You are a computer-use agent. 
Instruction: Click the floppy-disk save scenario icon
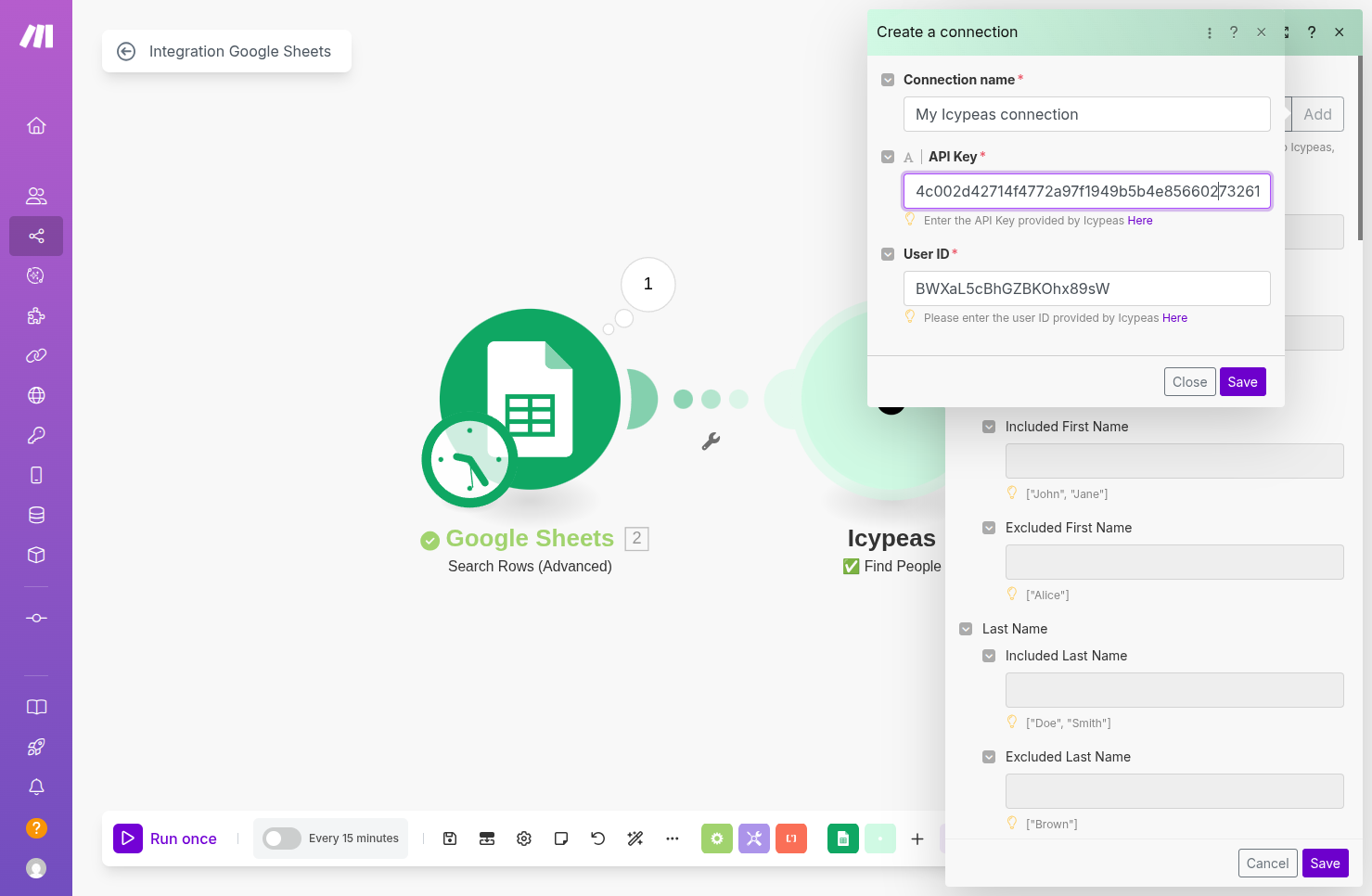tap(450, 838)
